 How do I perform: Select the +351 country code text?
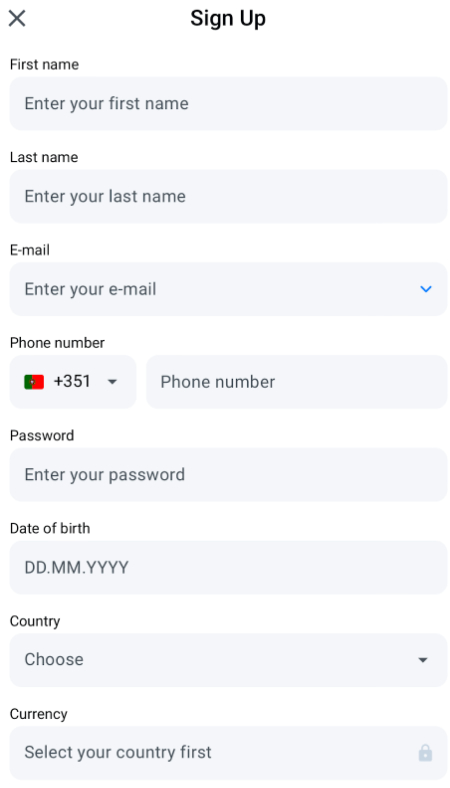point(72,381)
